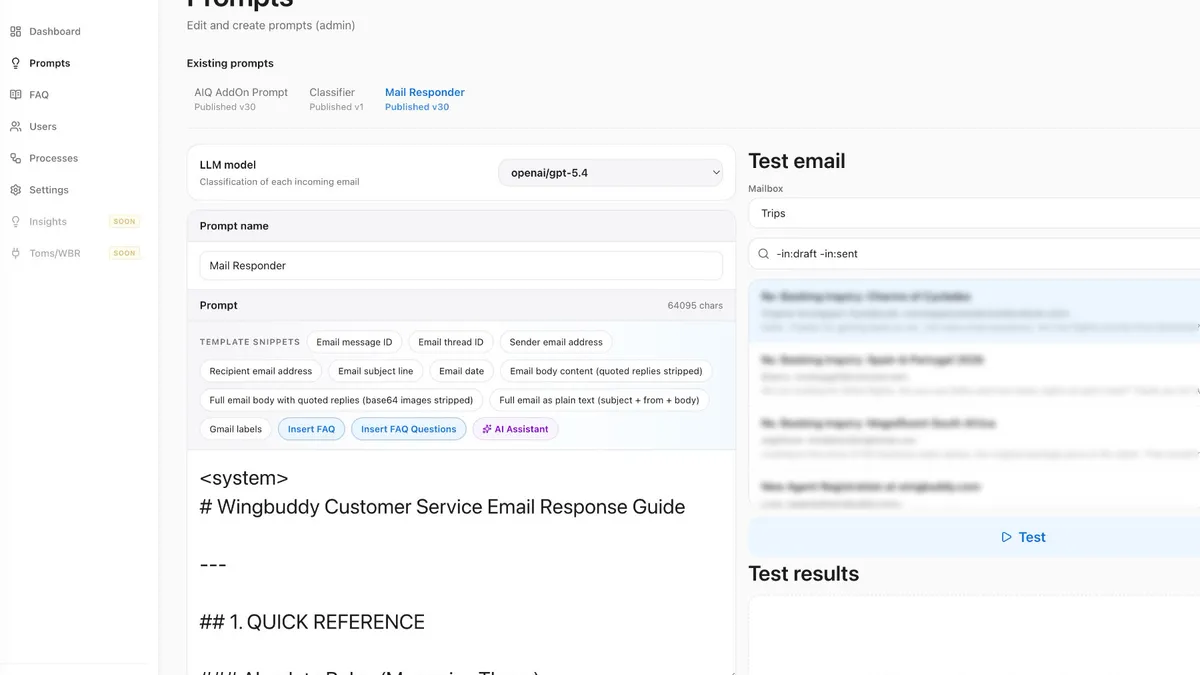Viewport: 1200px width, 675px height.
Task: Open the FAQ section via its book icon
Action: (15, 94)
